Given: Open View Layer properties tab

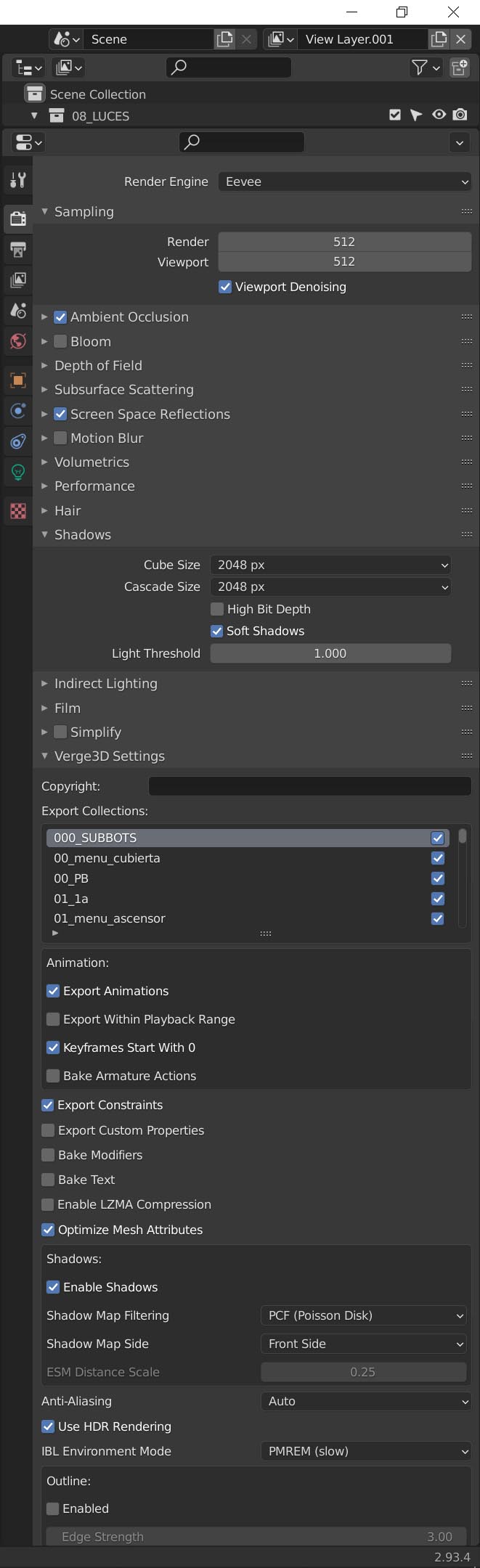Looking at the screenshot, I should [x=18, y=279].
